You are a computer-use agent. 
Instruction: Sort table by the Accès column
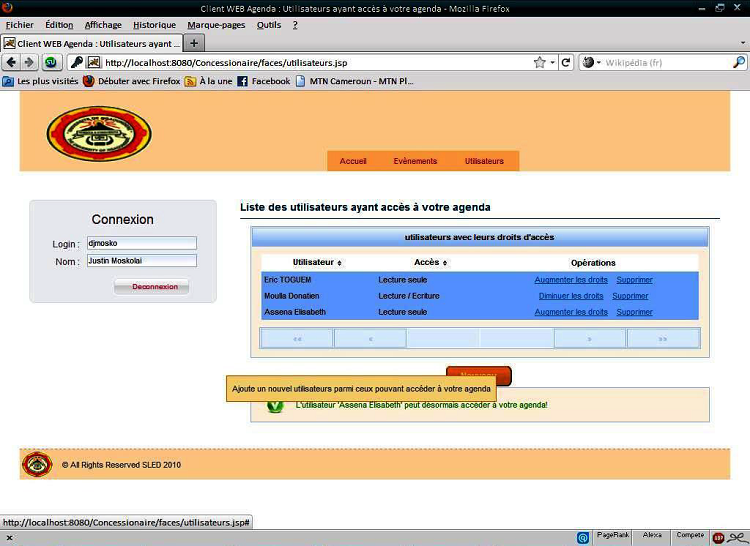tap(431, 262)
